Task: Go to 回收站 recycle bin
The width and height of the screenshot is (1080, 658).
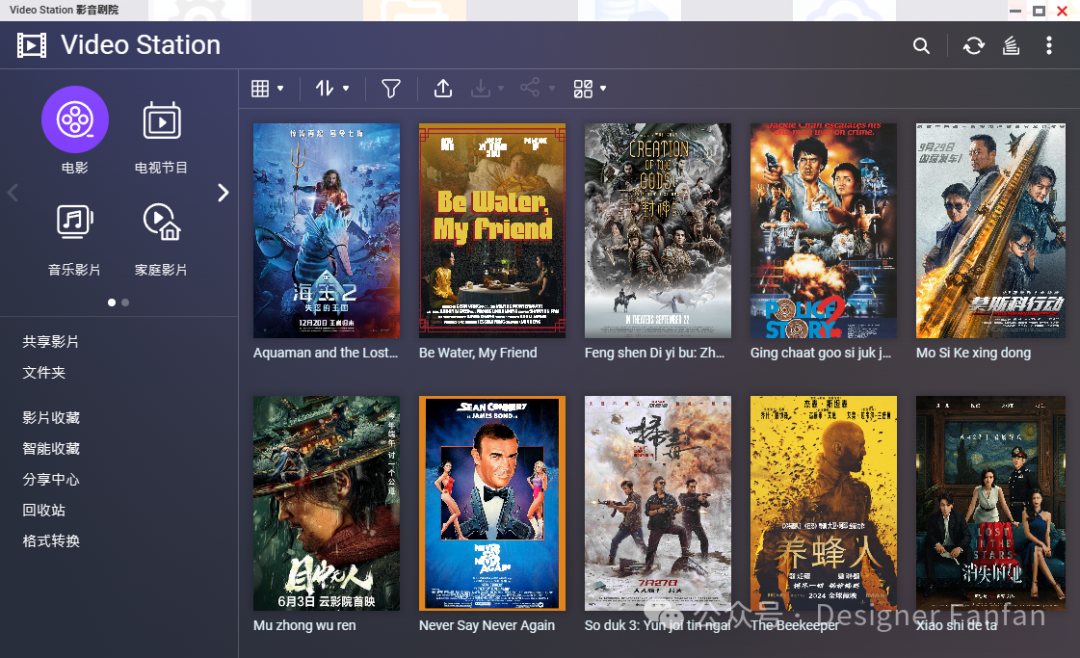Action: (x=44, y=510)
